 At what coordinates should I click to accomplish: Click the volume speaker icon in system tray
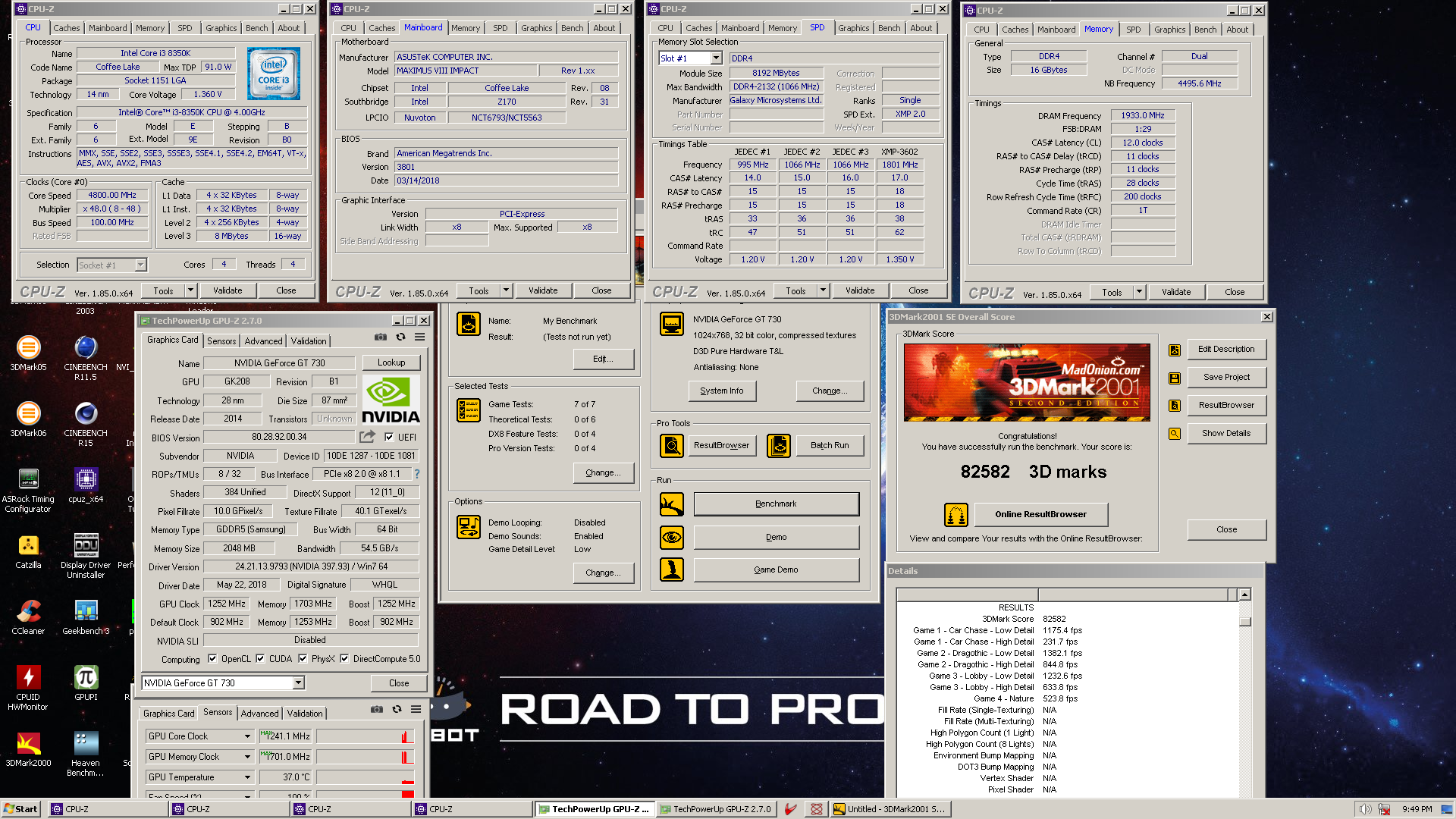(x=1365, y=809)
